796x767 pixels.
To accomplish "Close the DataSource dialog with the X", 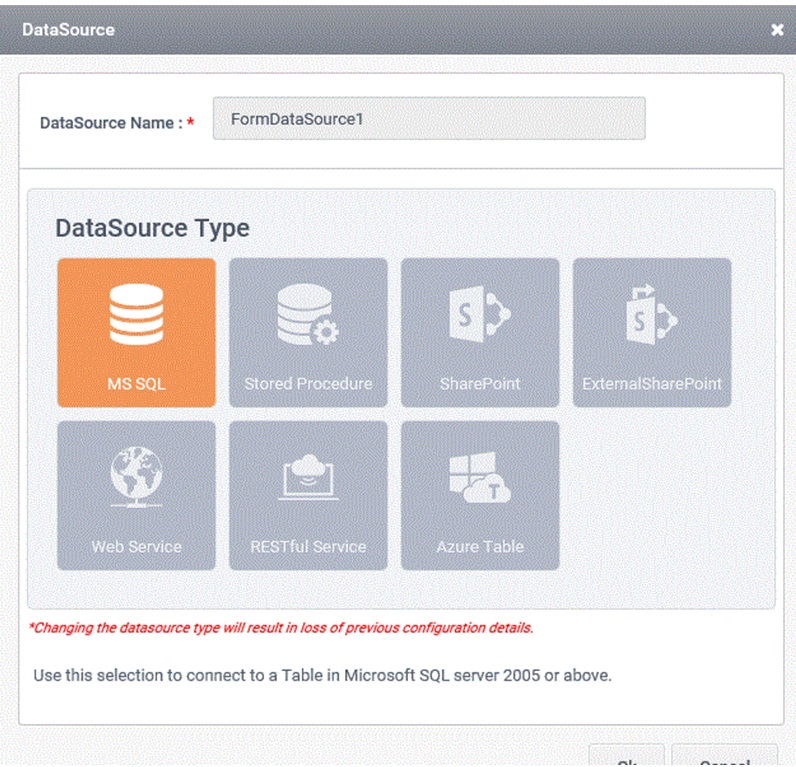I will [777, 29].
